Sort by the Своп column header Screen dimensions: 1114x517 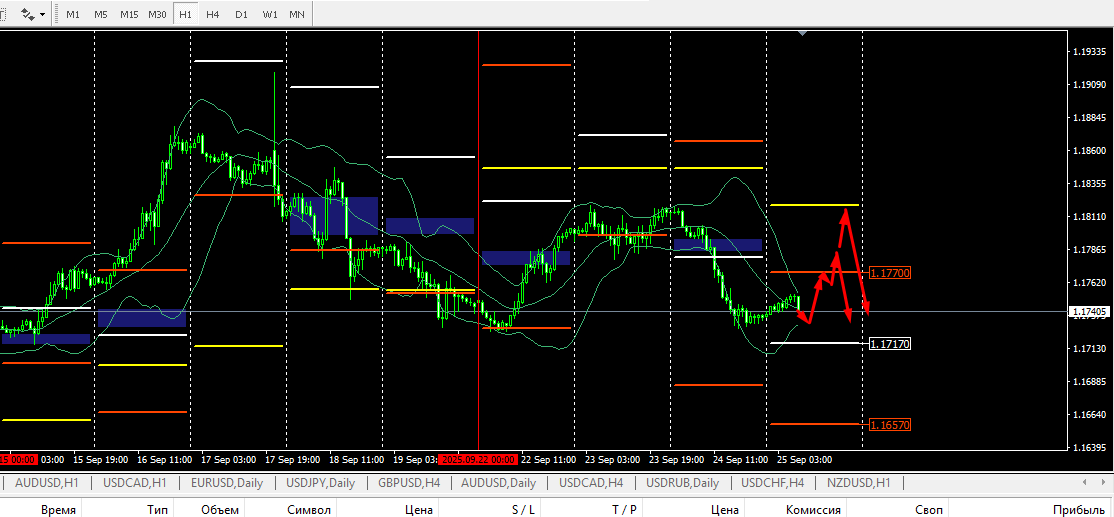[x=929, y=509]
